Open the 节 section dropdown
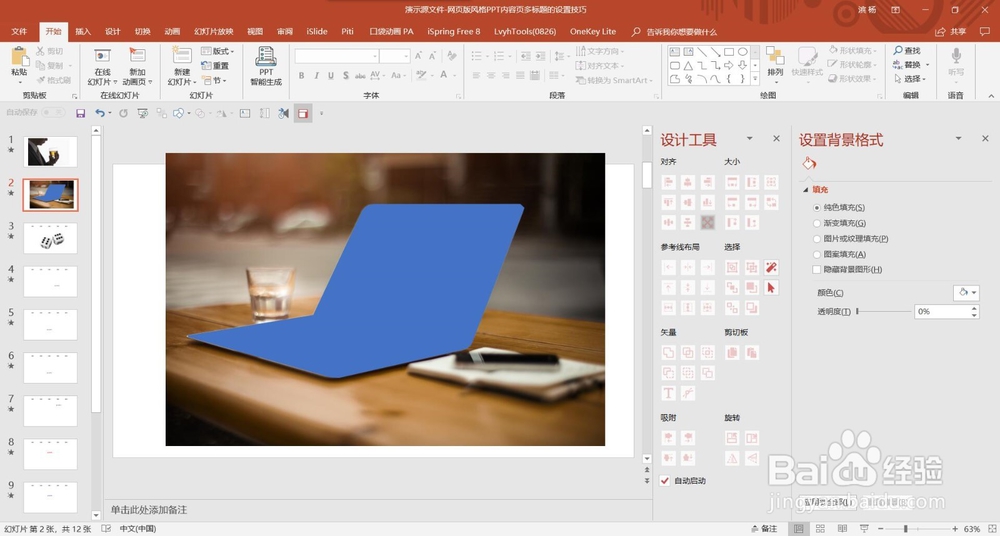This screenshot has height=536, width=1000. 214,80
